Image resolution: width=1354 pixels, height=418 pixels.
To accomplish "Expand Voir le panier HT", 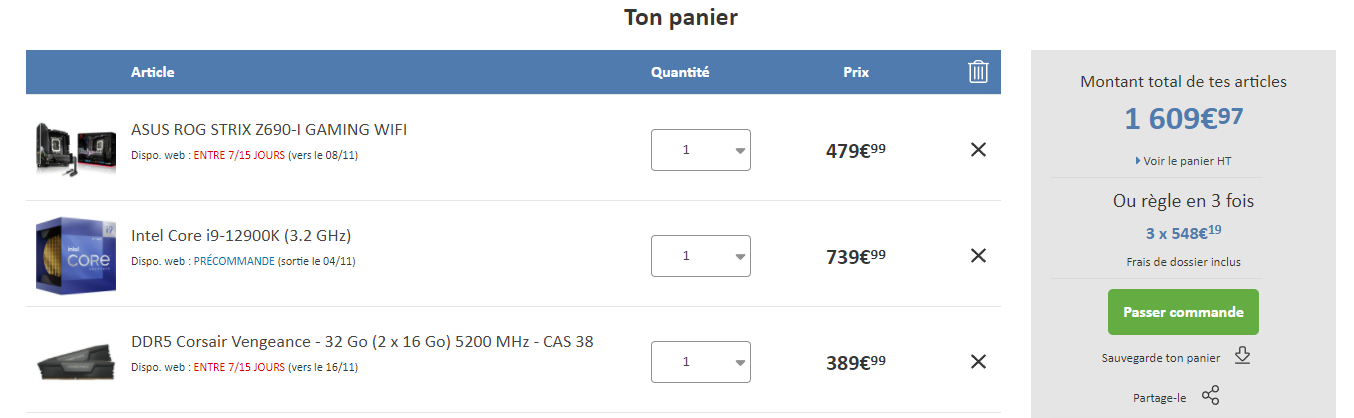I will (x=1183, y=160).
